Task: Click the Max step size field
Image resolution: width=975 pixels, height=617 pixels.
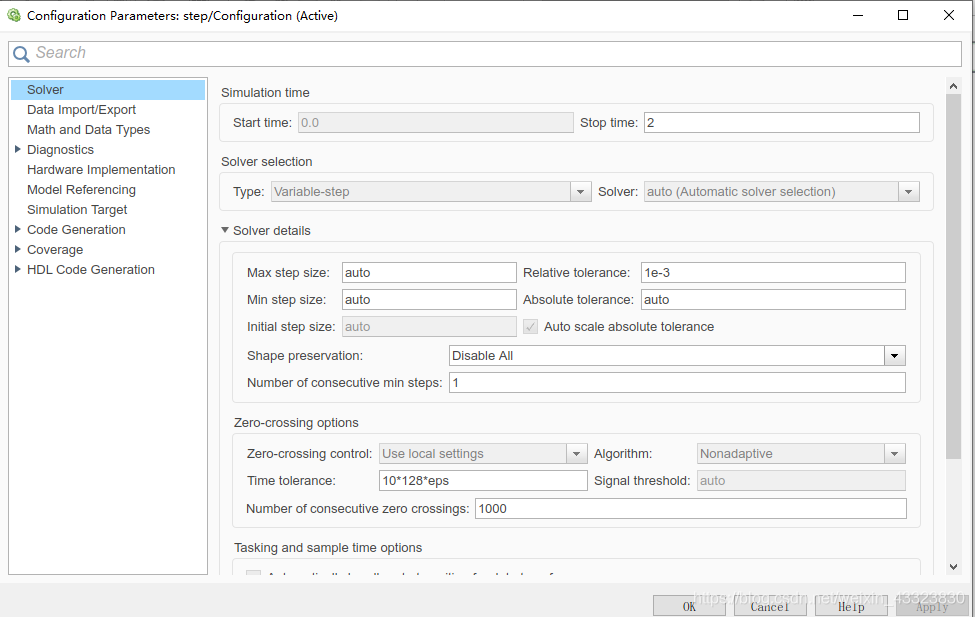Action: click(429, 272)
